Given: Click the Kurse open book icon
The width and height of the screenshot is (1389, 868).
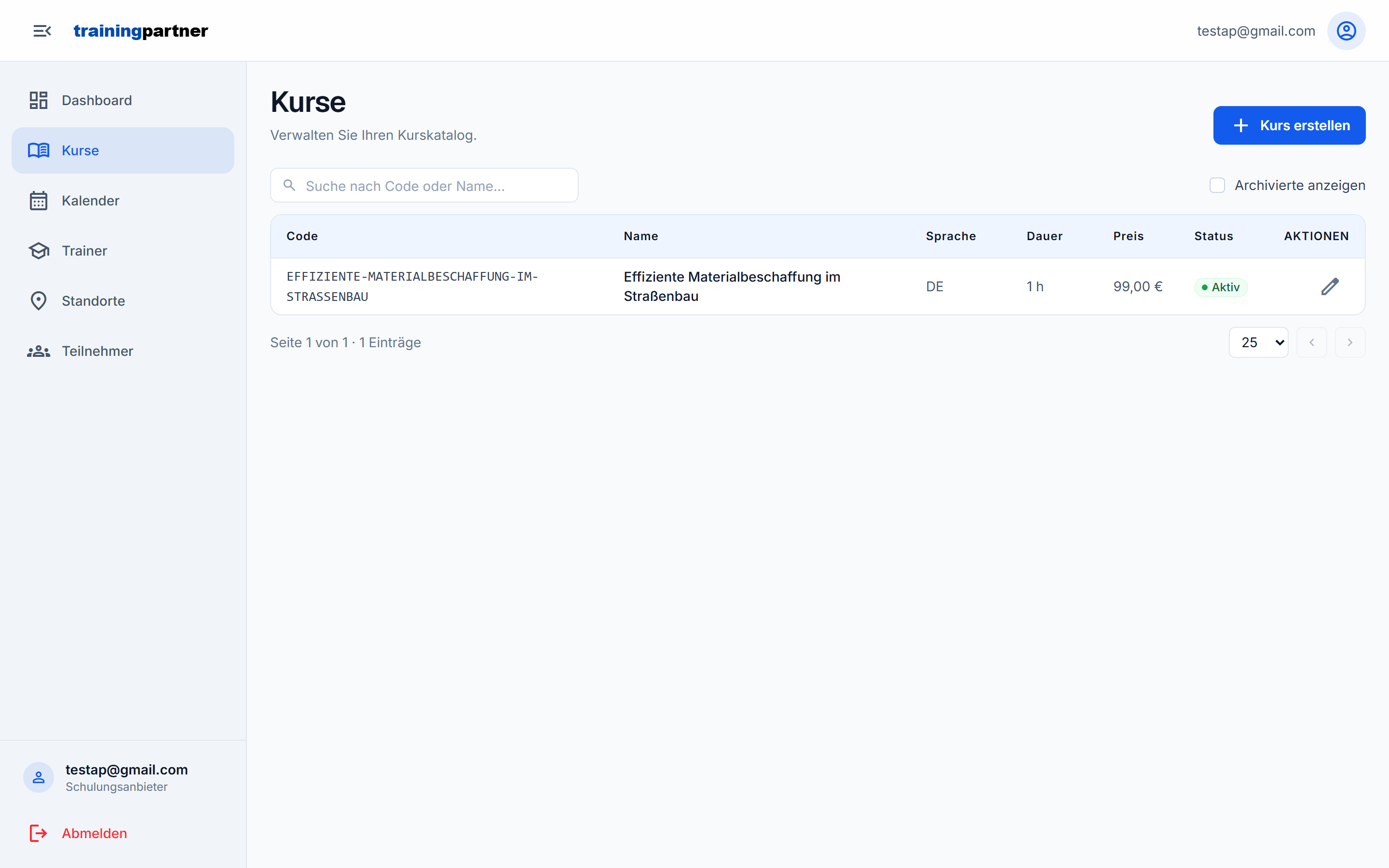Looking at the screenshot, I should pyautogui.click(x=39, y=150).
